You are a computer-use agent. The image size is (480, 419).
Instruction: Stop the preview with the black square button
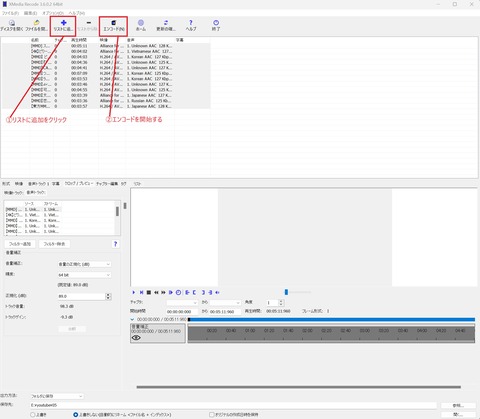(149, 292)
